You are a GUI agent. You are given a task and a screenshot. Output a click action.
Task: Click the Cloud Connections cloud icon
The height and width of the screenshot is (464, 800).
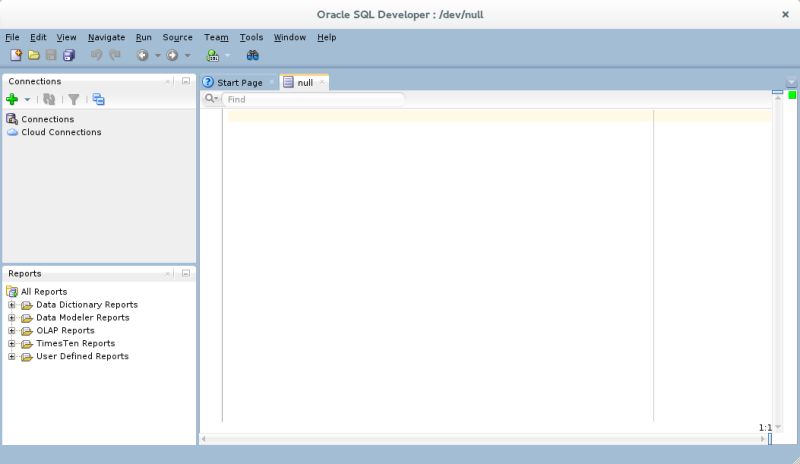(x=12, y=132)
